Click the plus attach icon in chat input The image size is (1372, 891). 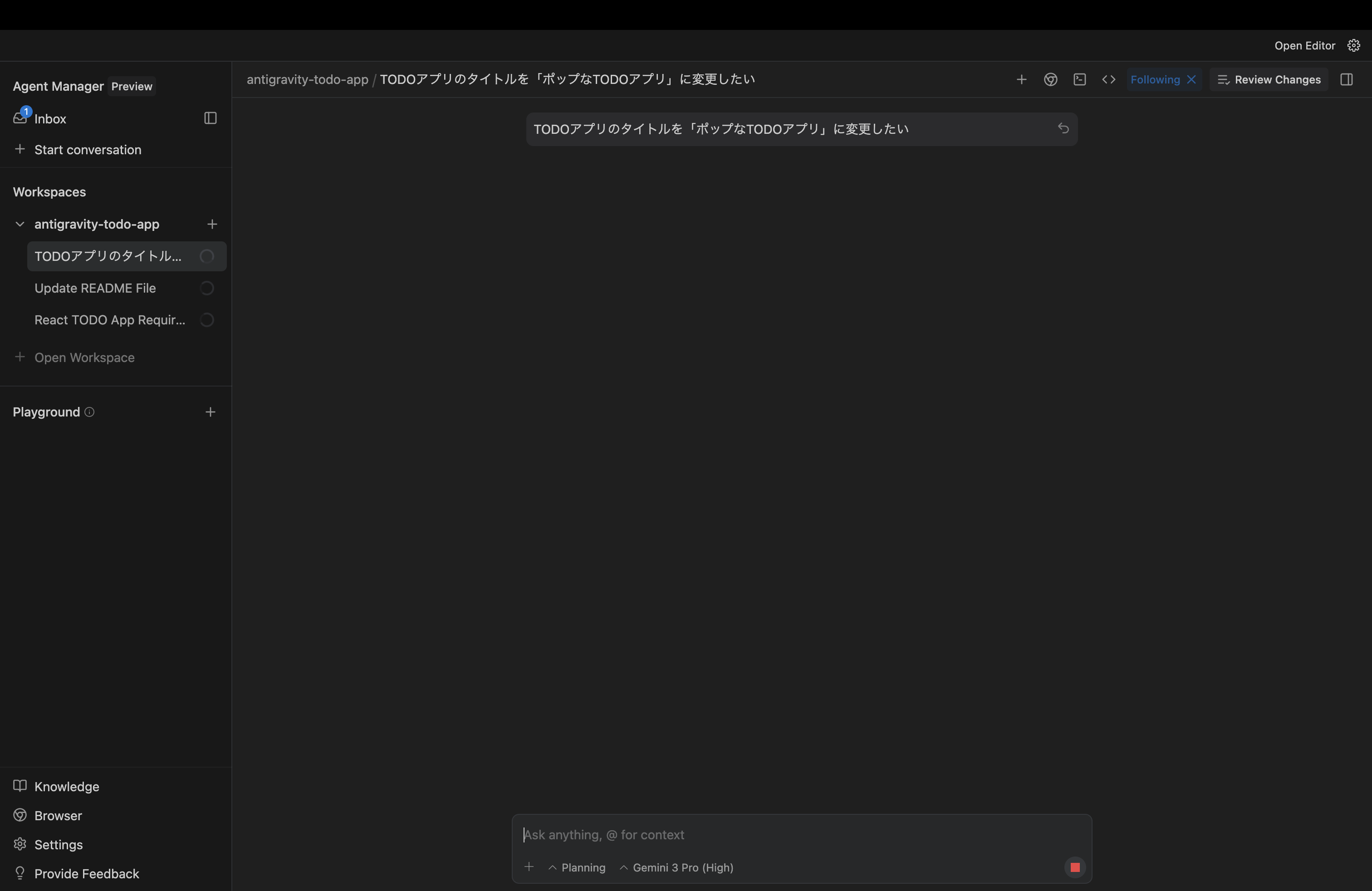point(529,867)
